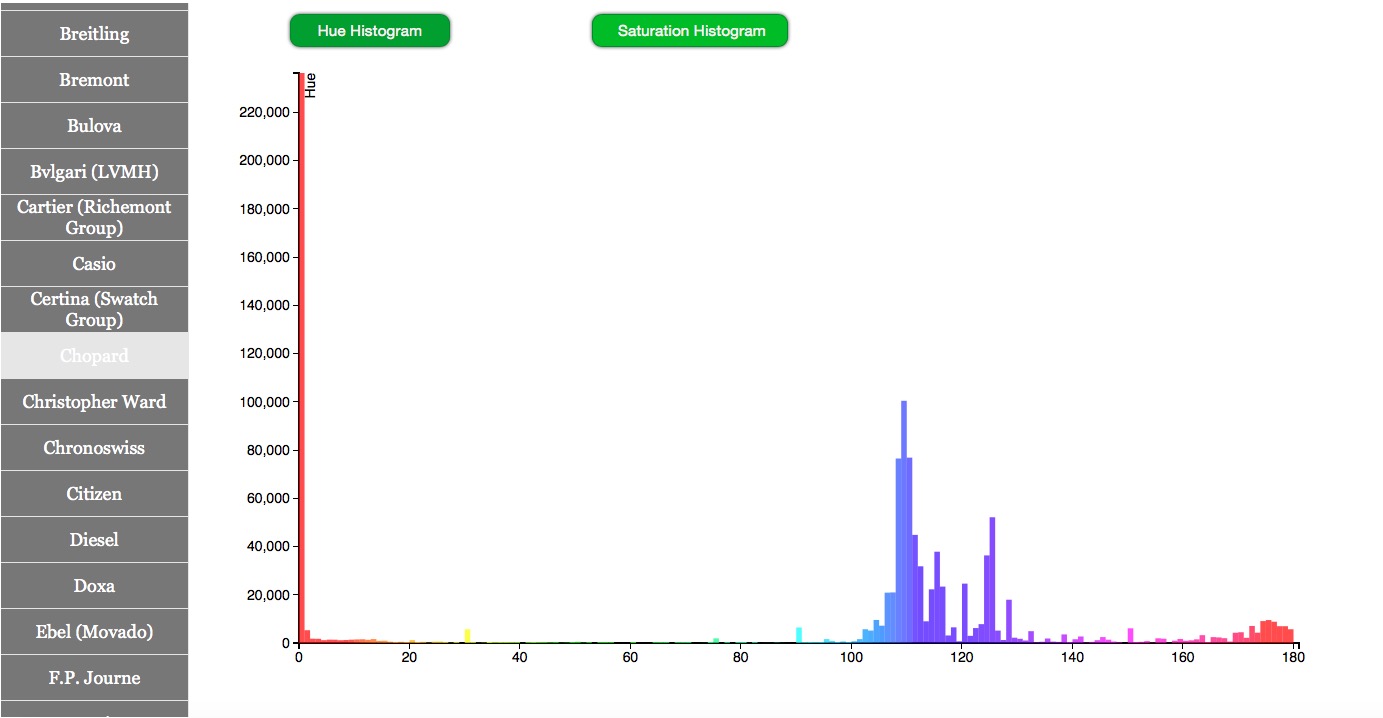Select Certina (Swatch Group) entry
Screen dimensions: 1383x718
94,309
